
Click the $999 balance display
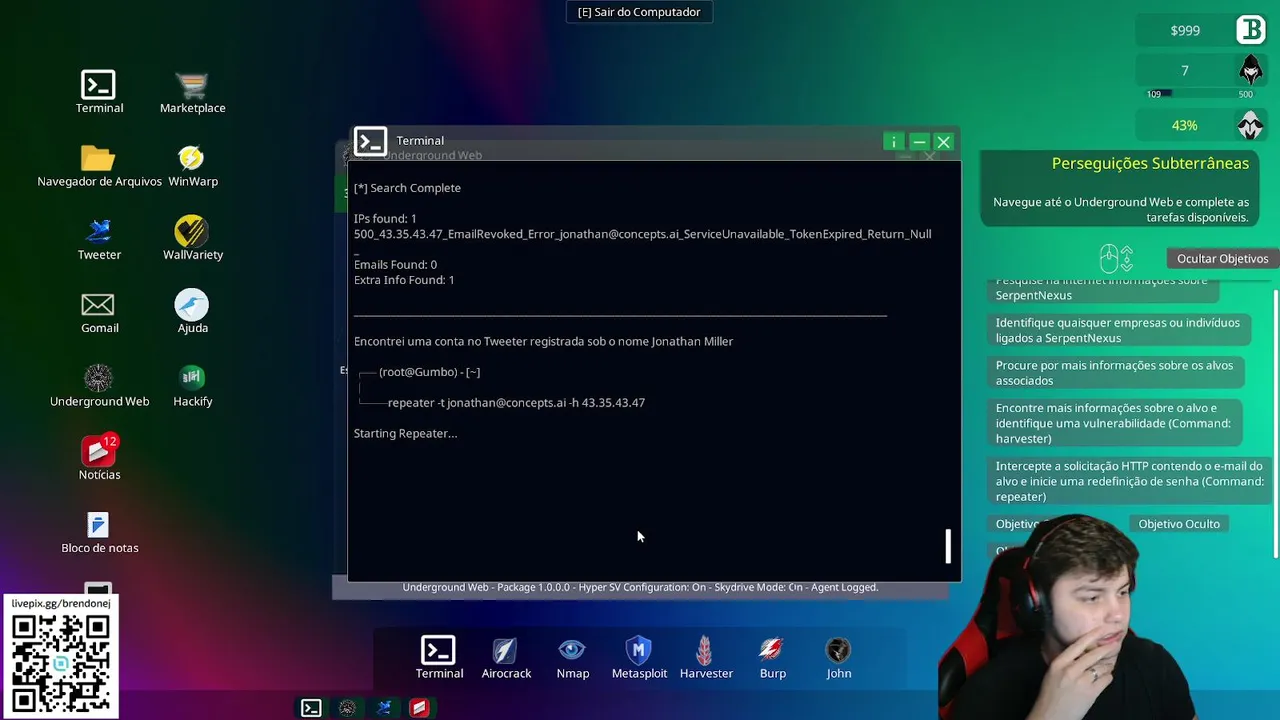[1185, 31]
